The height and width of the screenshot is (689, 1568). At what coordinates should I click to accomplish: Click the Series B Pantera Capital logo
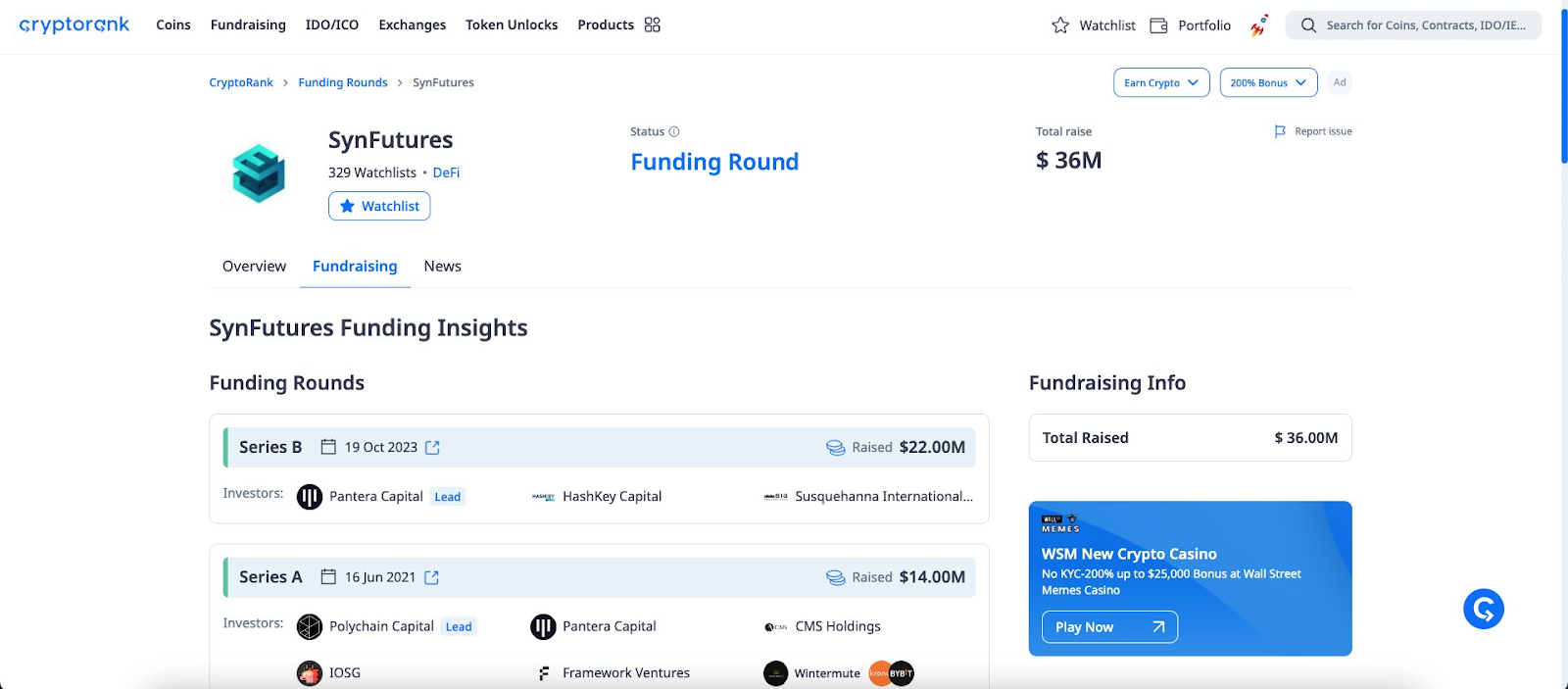click(310, 497)
